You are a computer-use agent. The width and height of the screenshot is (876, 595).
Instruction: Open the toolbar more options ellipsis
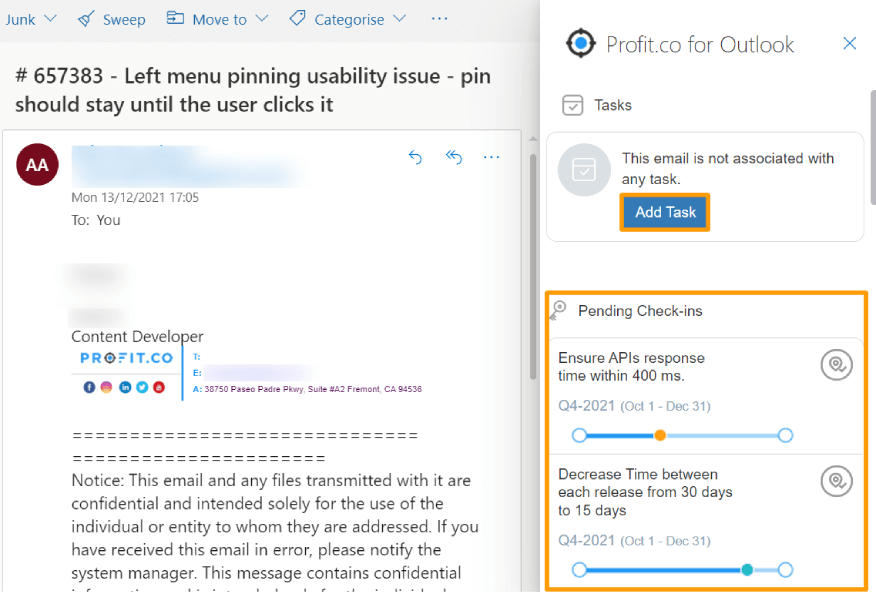pos(440,19)
